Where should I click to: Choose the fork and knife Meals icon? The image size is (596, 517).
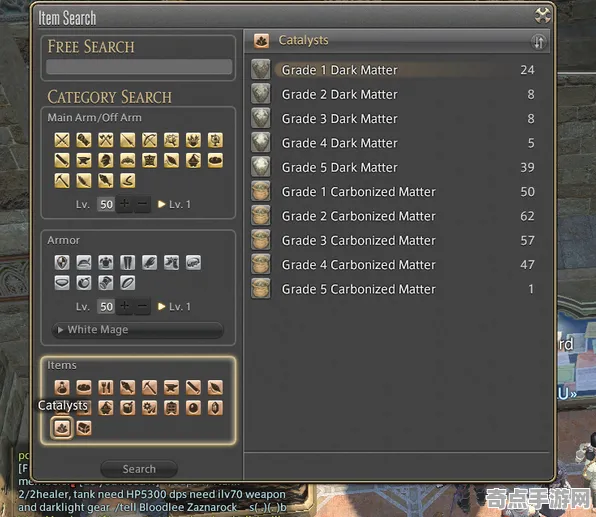point(106,387)
